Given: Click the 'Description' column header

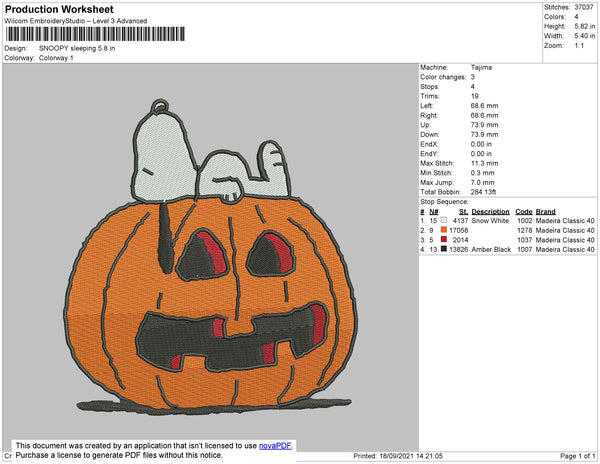Looking at the screenshot, I should click(491, 212).
